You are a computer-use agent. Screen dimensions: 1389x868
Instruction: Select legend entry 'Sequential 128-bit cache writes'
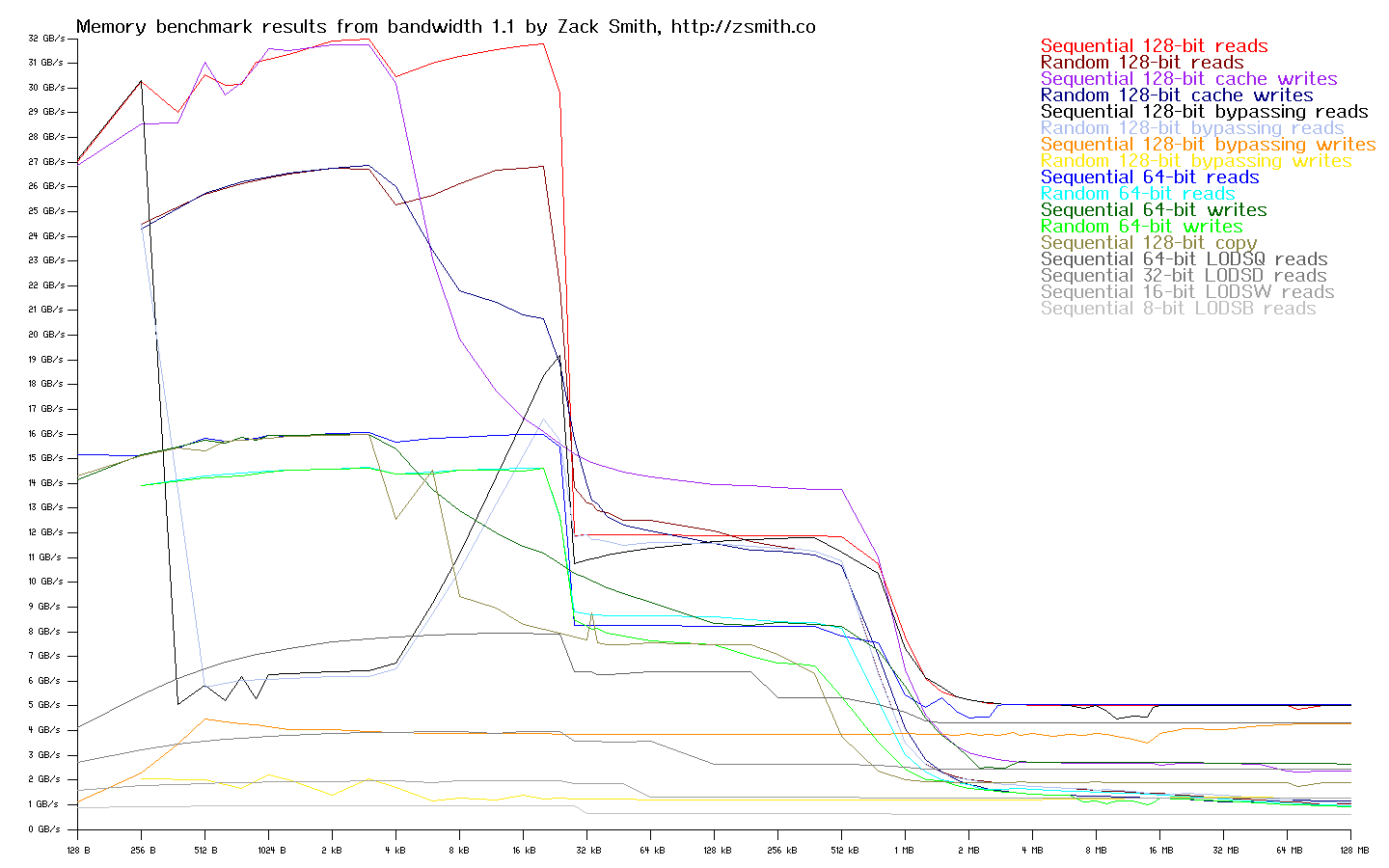pyautogui.click(x=1189, y=79)
